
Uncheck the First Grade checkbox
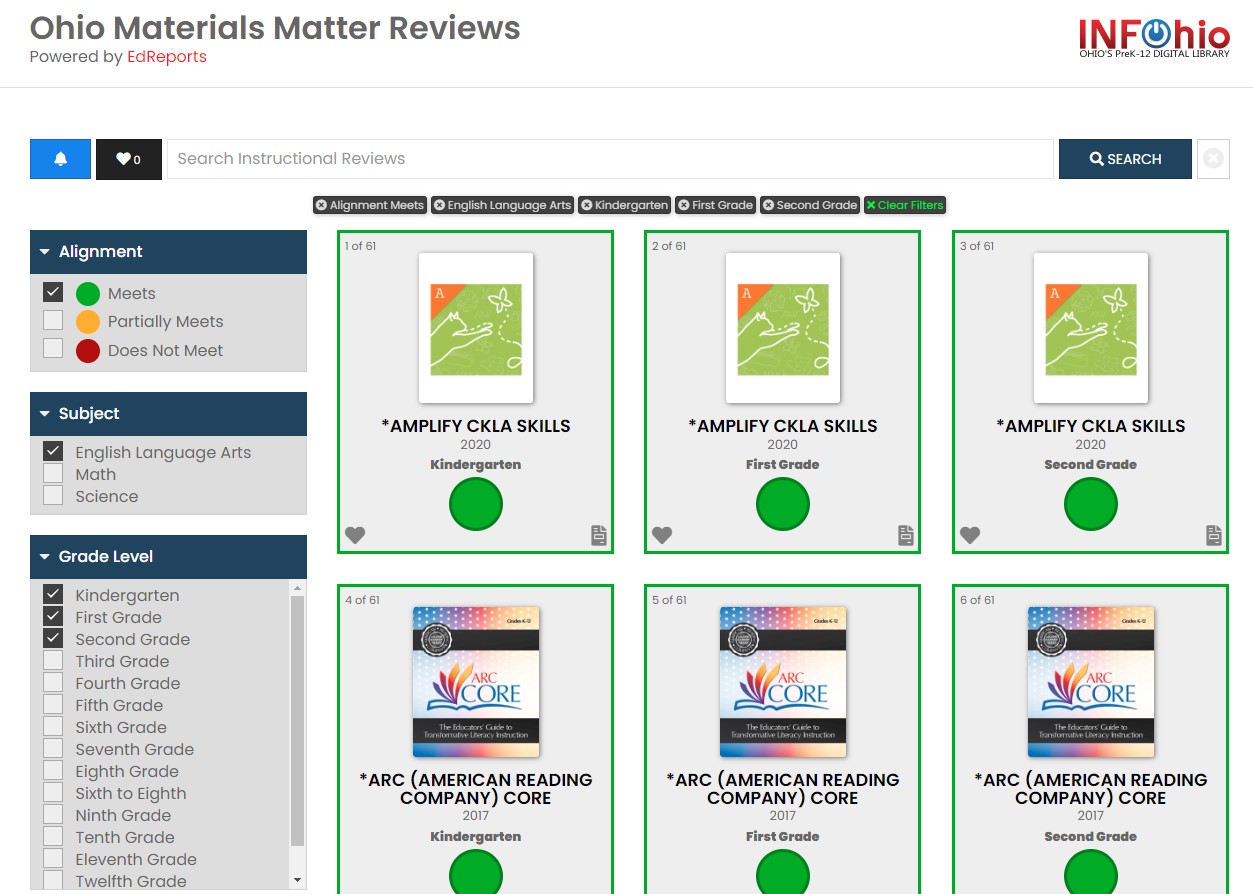(x=53, y=616)
